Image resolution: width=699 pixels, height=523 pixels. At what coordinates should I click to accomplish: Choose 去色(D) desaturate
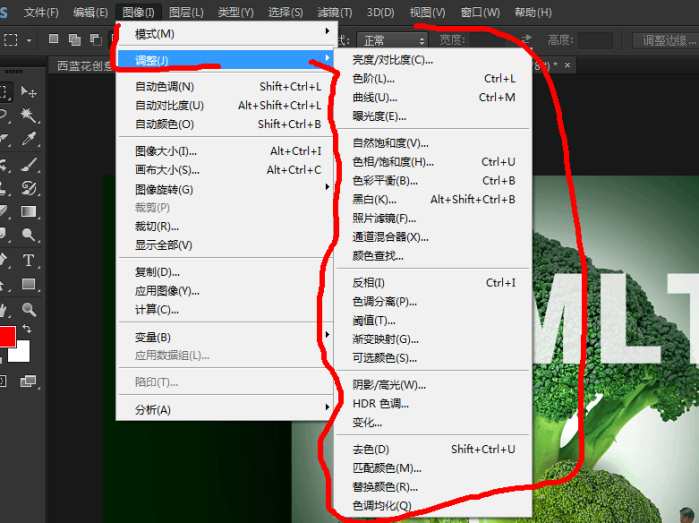[433, 449]
